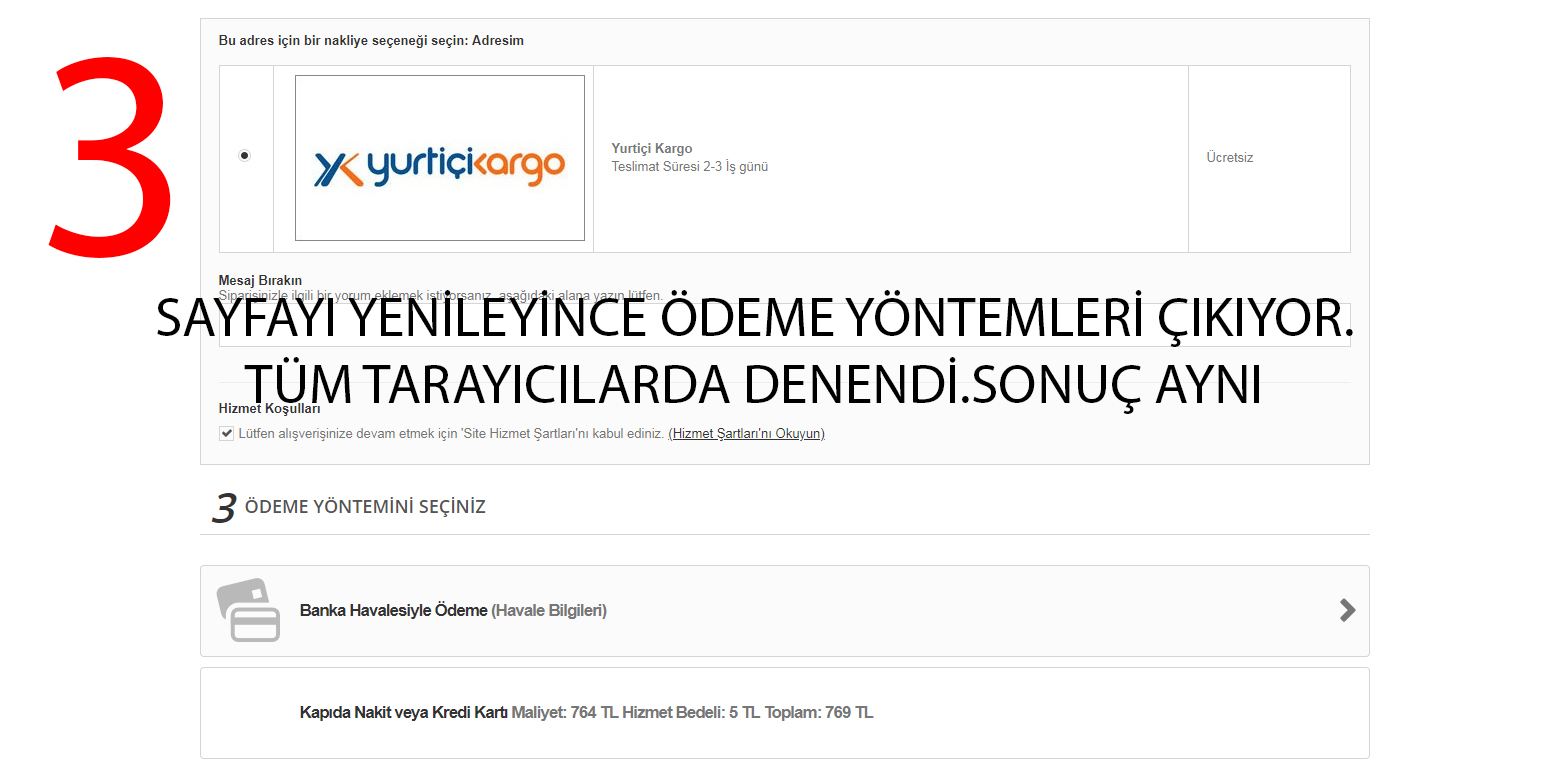This screenshot has width=1564, height=762.
Task: Click the "Hizmet Bedeli: 5 TL" text
Action: (x=691, y=713)
